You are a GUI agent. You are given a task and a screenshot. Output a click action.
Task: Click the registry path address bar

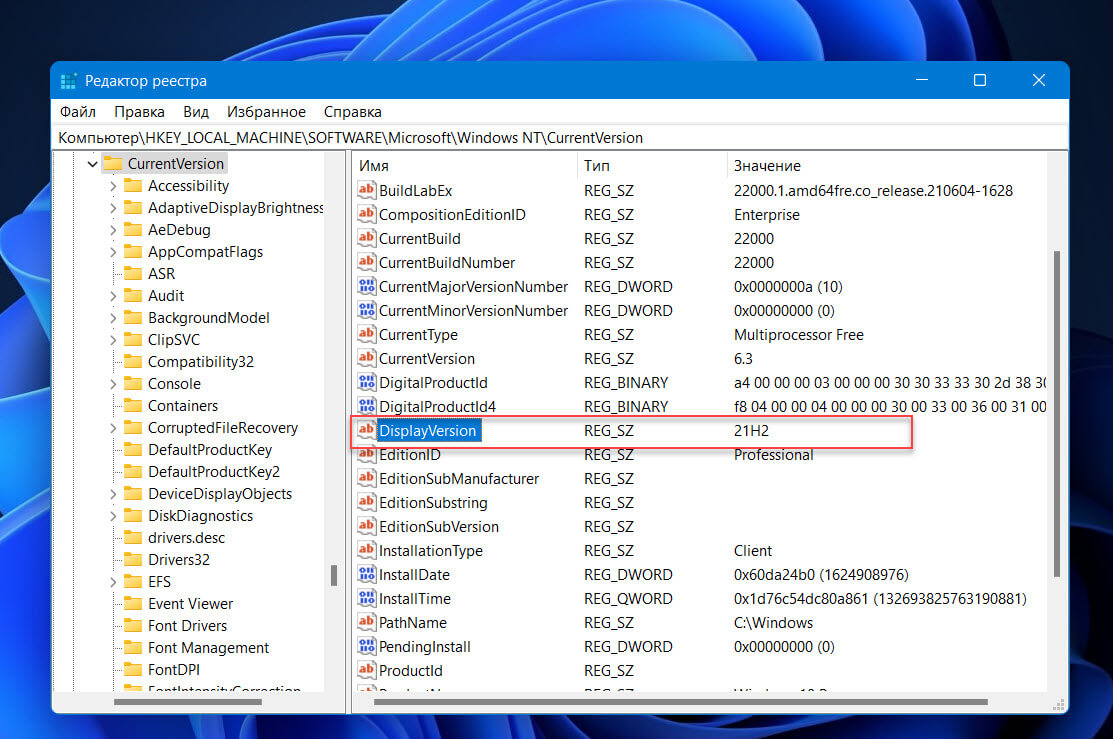coord(560,138)
